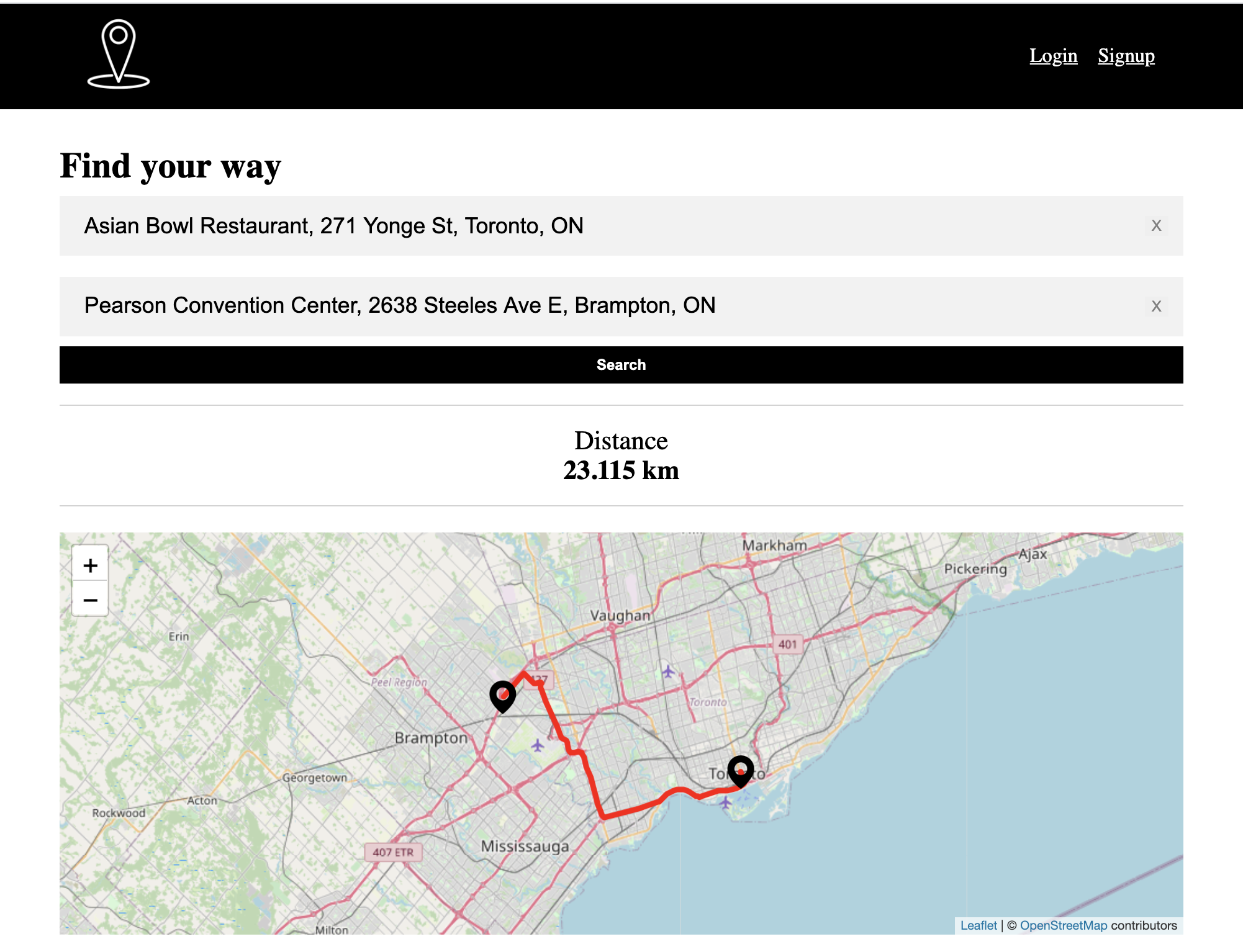Run the route Search

click(x=621, y=365)
